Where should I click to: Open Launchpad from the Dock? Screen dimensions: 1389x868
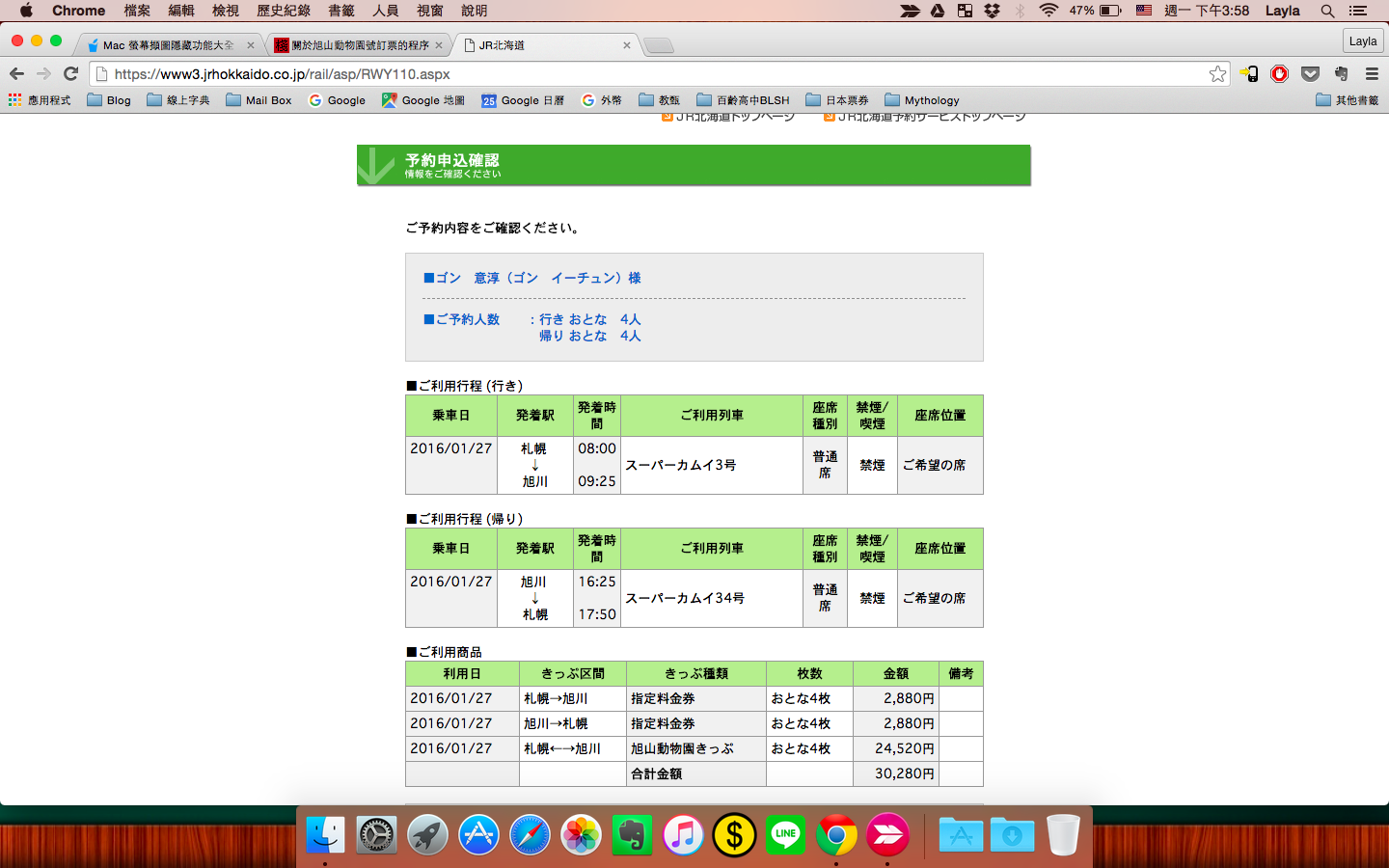pyautogui.click(x=427, y=835)
